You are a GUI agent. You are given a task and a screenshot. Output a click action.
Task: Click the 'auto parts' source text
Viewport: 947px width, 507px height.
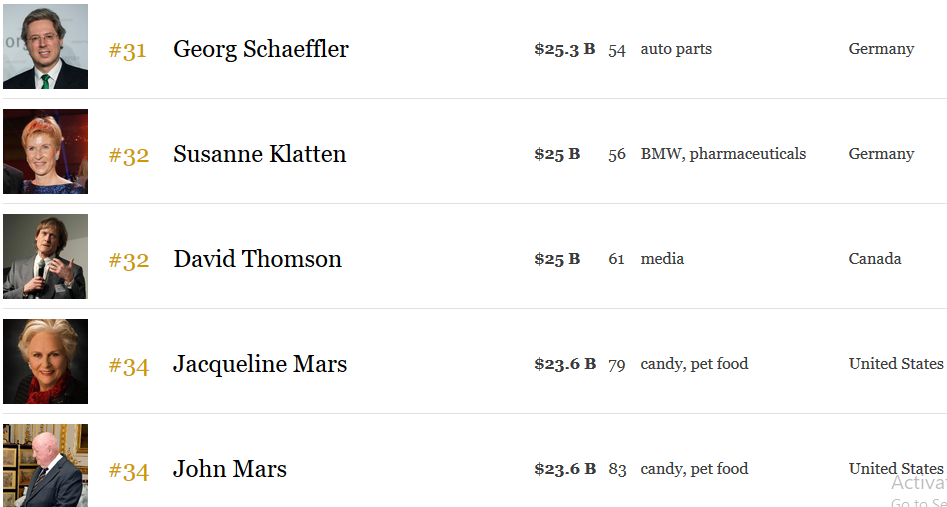pos(676,50)
